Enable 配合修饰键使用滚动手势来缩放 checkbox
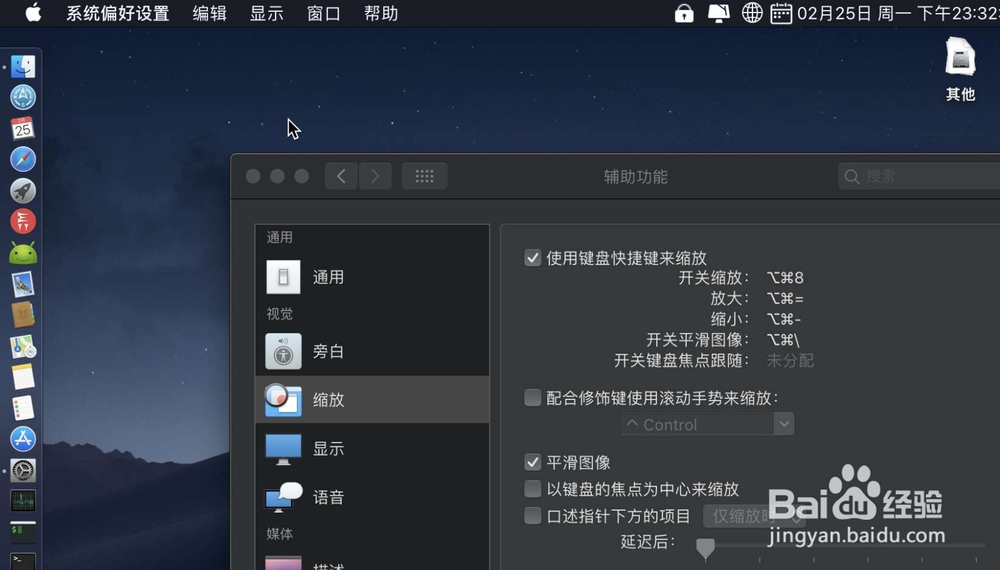Image resolution: width=1000 pixels, height=570 pixels. tap(533, 398)
